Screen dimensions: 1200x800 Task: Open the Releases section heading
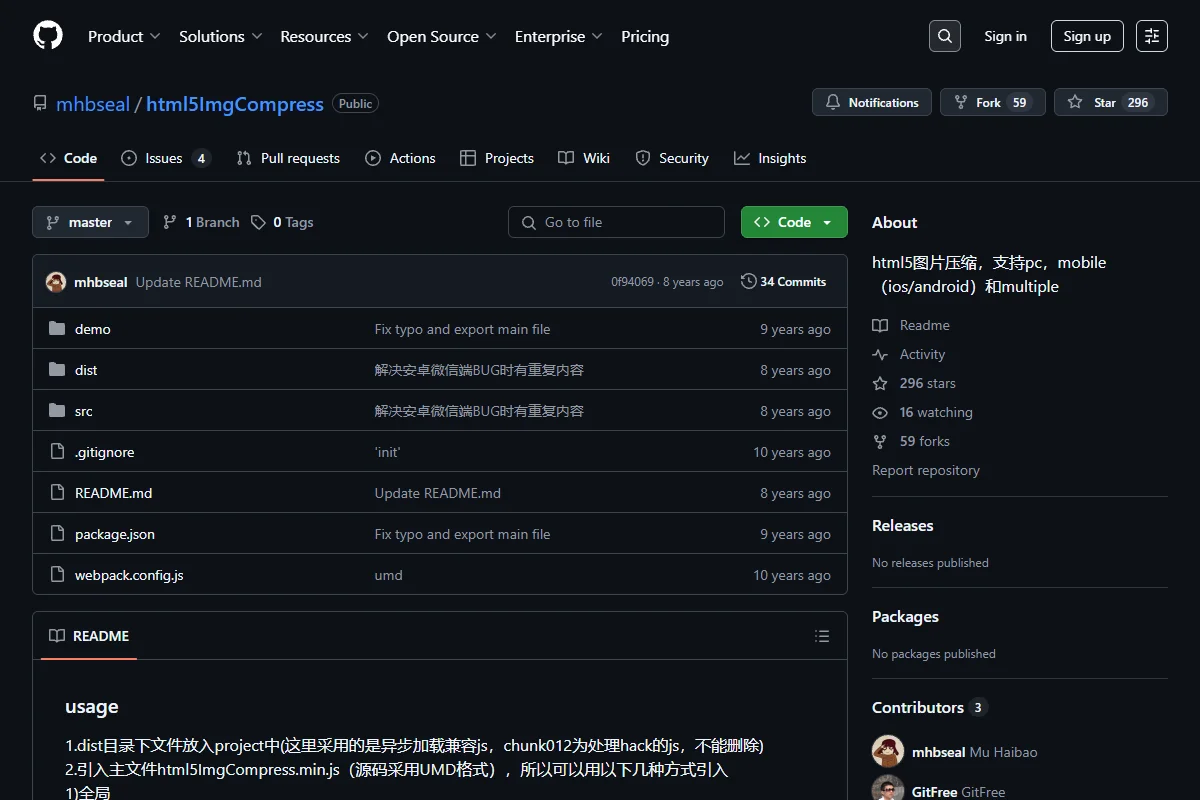pyautogui.click(x=903, y=526)
